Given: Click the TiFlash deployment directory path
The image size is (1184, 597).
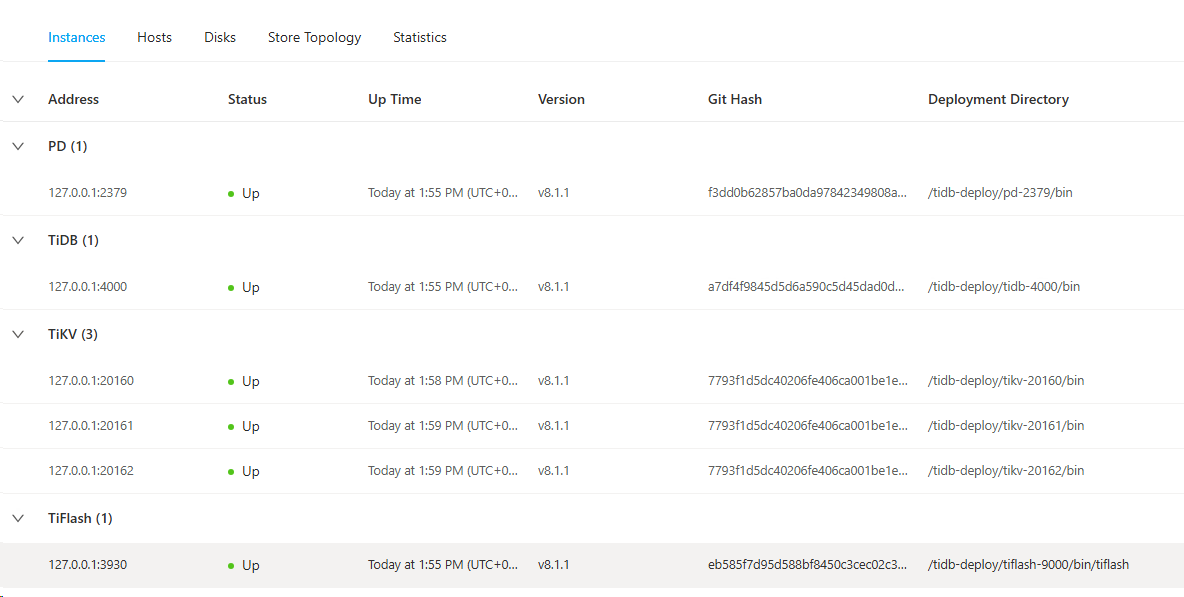Looking at the screenshot, I should 1028,565.
